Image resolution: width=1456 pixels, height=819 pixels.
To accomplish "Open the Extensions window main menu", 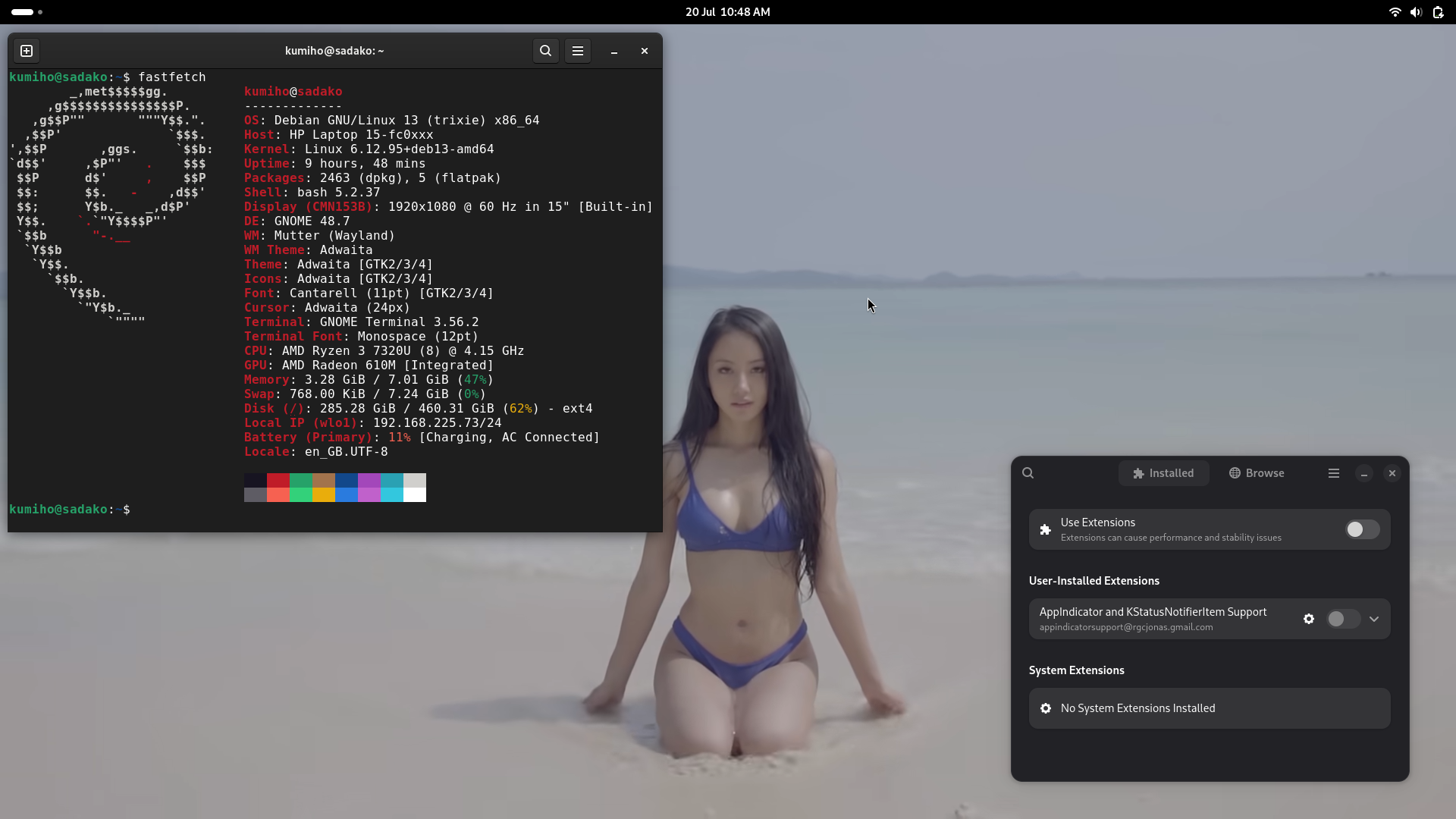I will coord(1333,473).
